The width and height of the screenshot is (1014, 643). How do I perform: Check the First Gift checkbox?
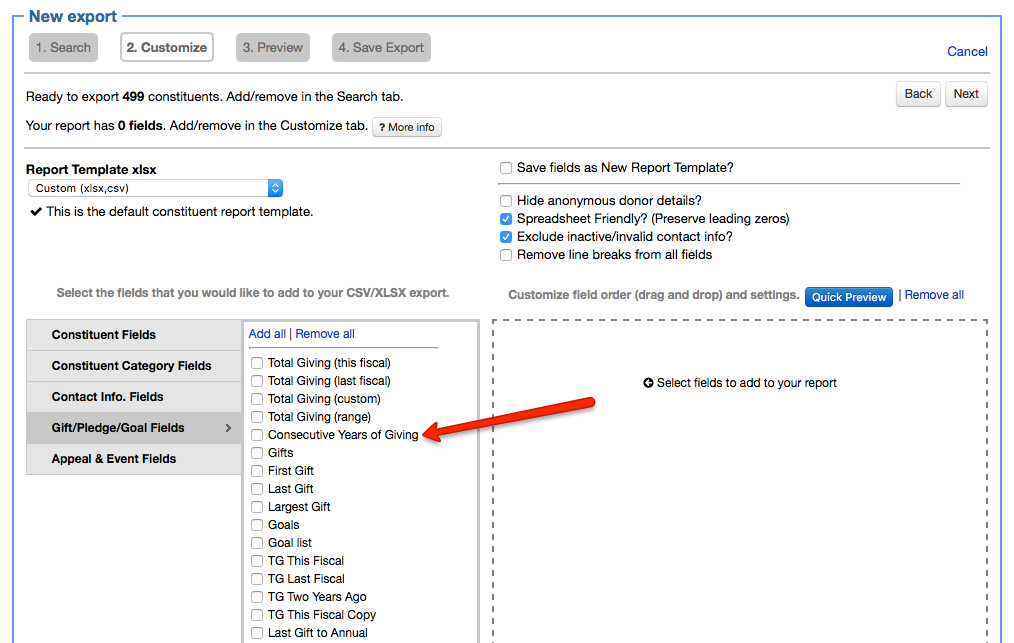pyautogui.click(x=257, y=471)
